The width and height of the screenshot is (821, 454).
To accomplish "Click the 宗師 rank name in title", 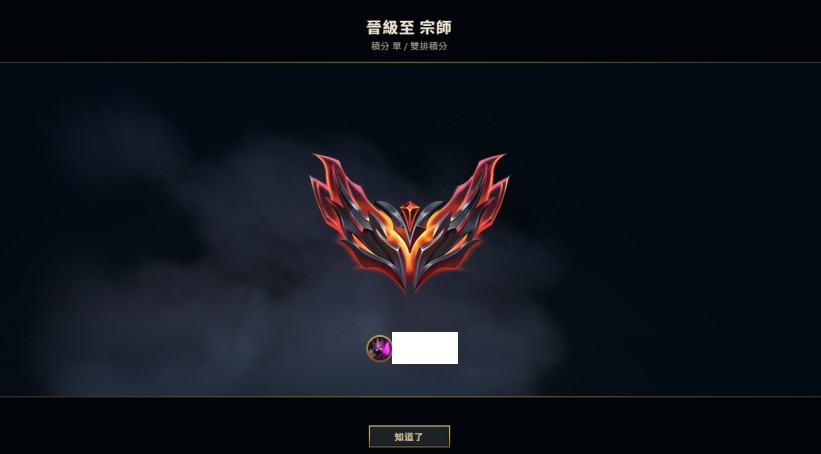I will (x=436, y=27).
